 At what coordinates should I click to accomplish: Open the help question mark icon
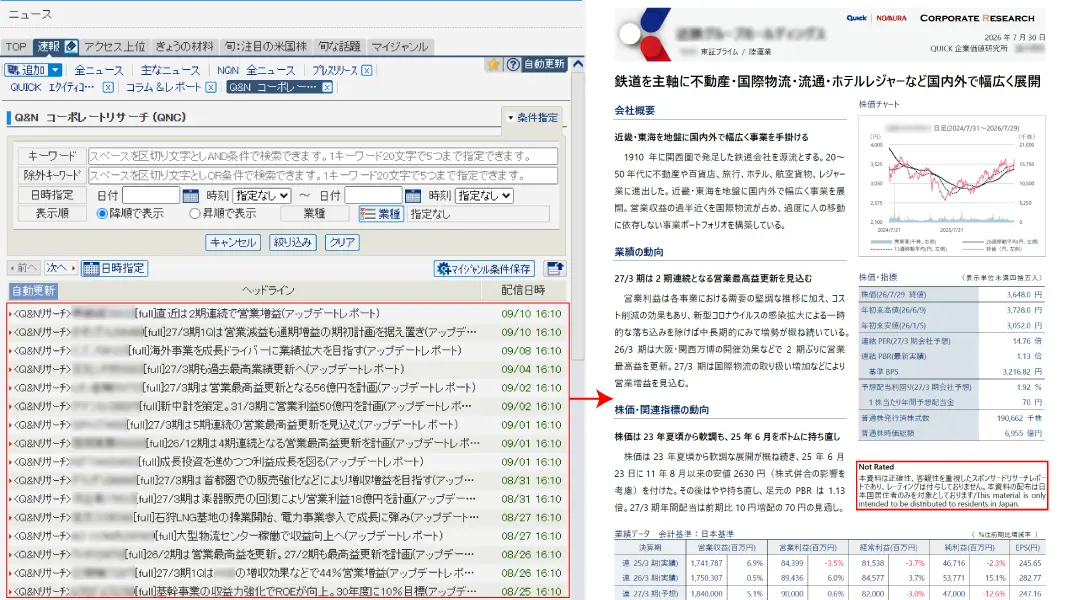pos(513,64)
